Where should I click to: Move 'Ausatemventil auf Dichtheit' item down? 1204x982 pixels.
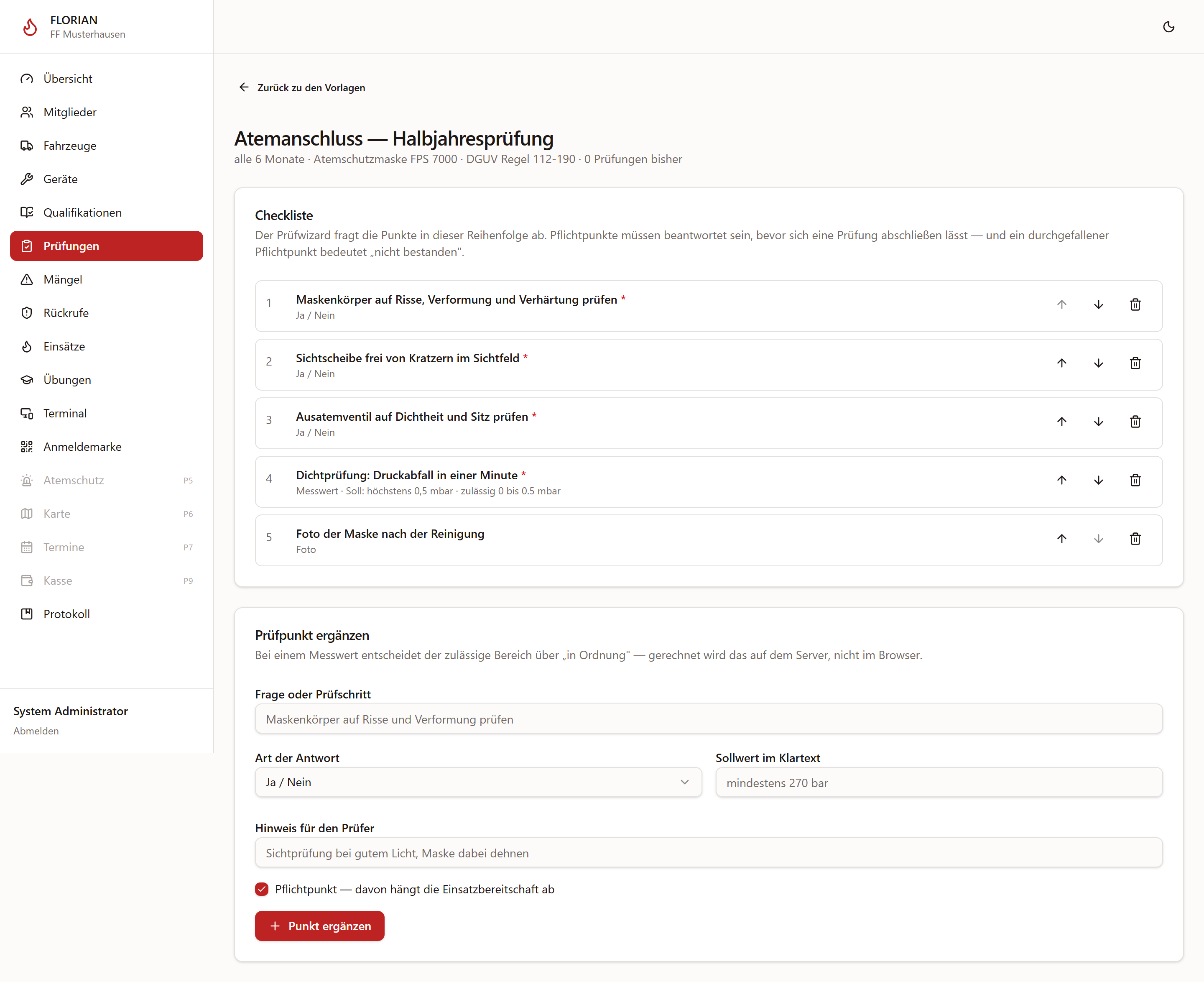coord(1098,422)
